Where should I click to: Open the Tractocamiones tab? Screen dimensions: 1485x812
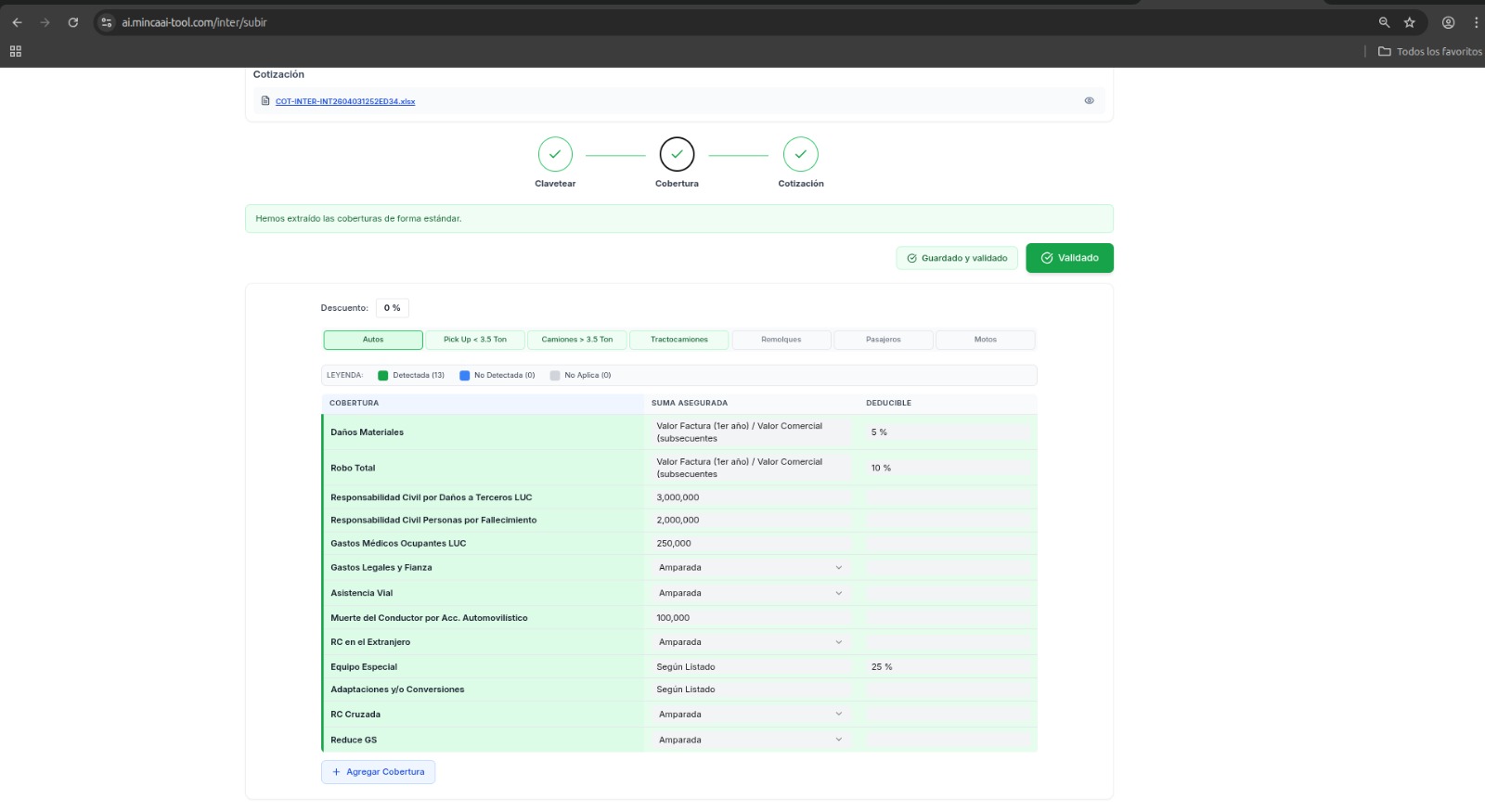tap(679, 340)
